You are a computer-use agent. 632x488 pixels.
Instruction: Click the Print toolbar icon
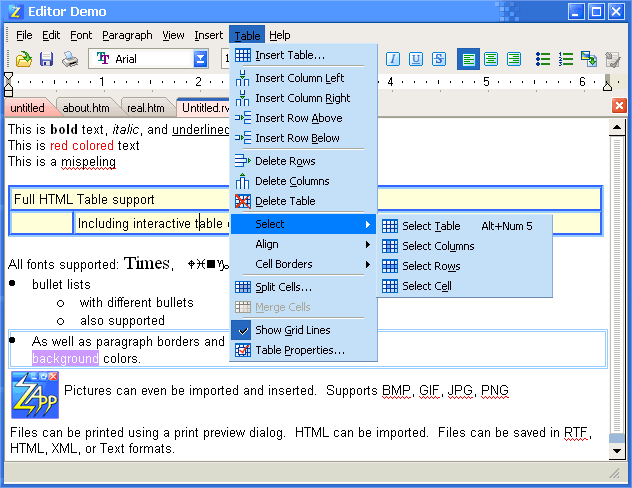click(69, 60)
